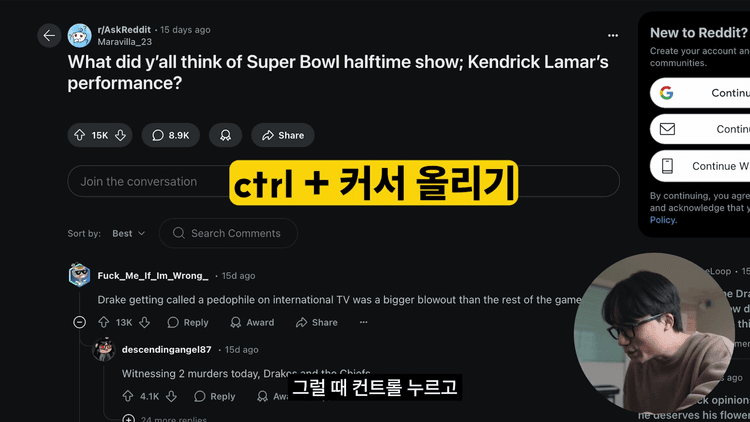Give an award to the post

pos(225,135)
